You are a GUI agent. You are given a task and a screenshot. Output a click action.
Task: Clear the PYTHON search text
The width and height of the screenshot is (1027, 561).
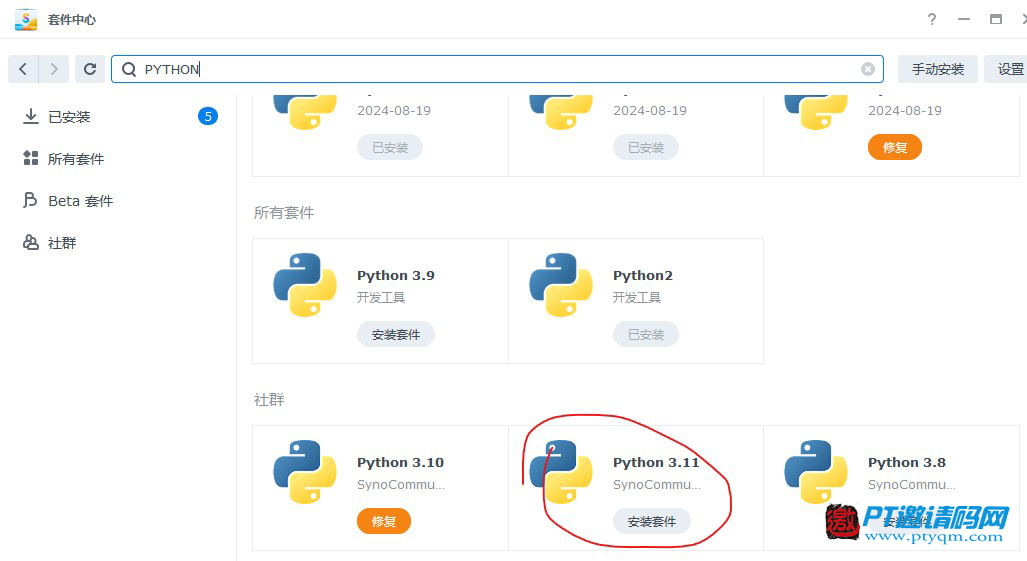coord(868,69)
